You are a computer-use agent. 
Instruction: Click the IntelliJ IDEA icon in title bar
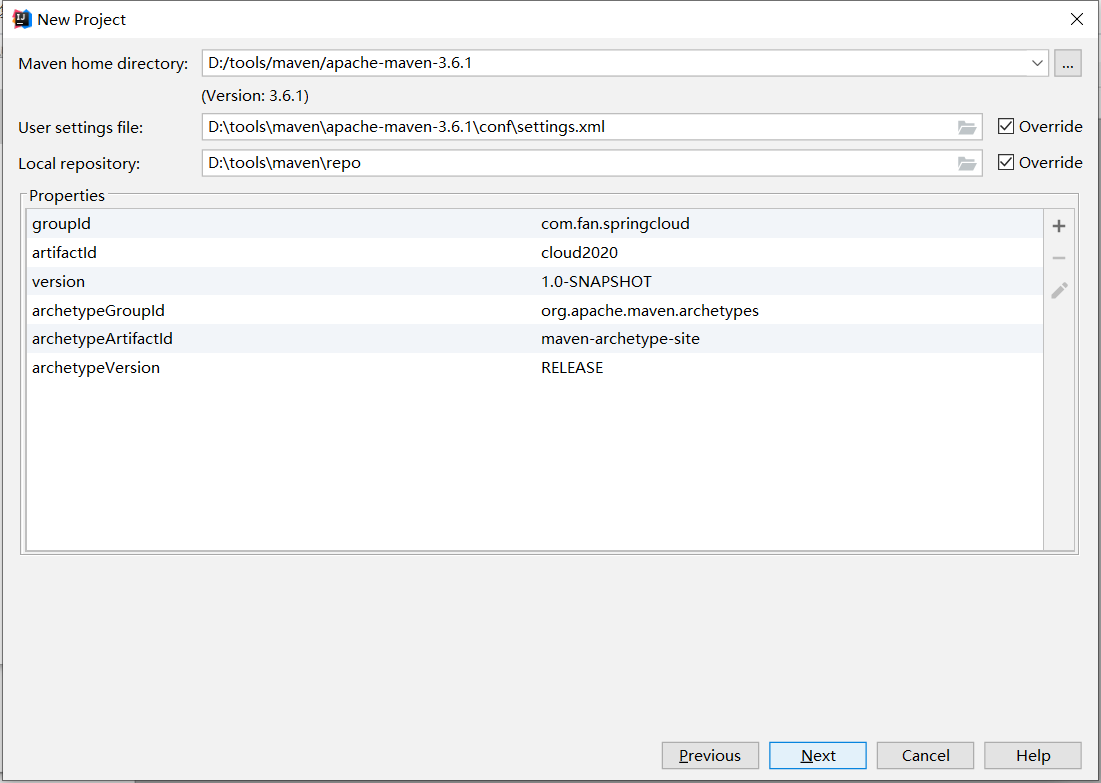[x=22, y=19]
